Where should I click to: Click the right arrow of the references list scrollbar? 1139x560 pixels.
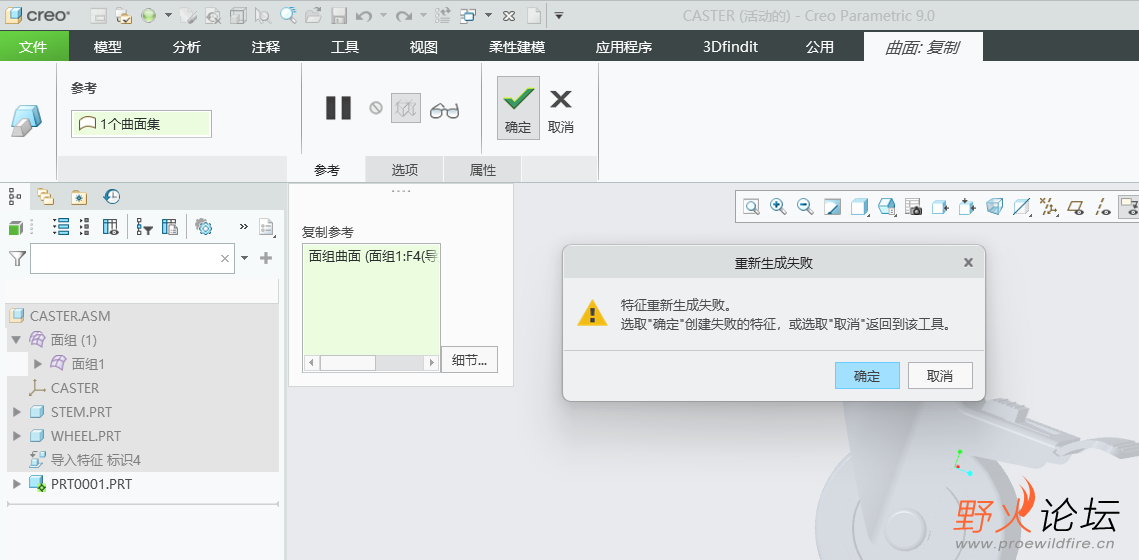pyautogui.click(x=432, y=362)
